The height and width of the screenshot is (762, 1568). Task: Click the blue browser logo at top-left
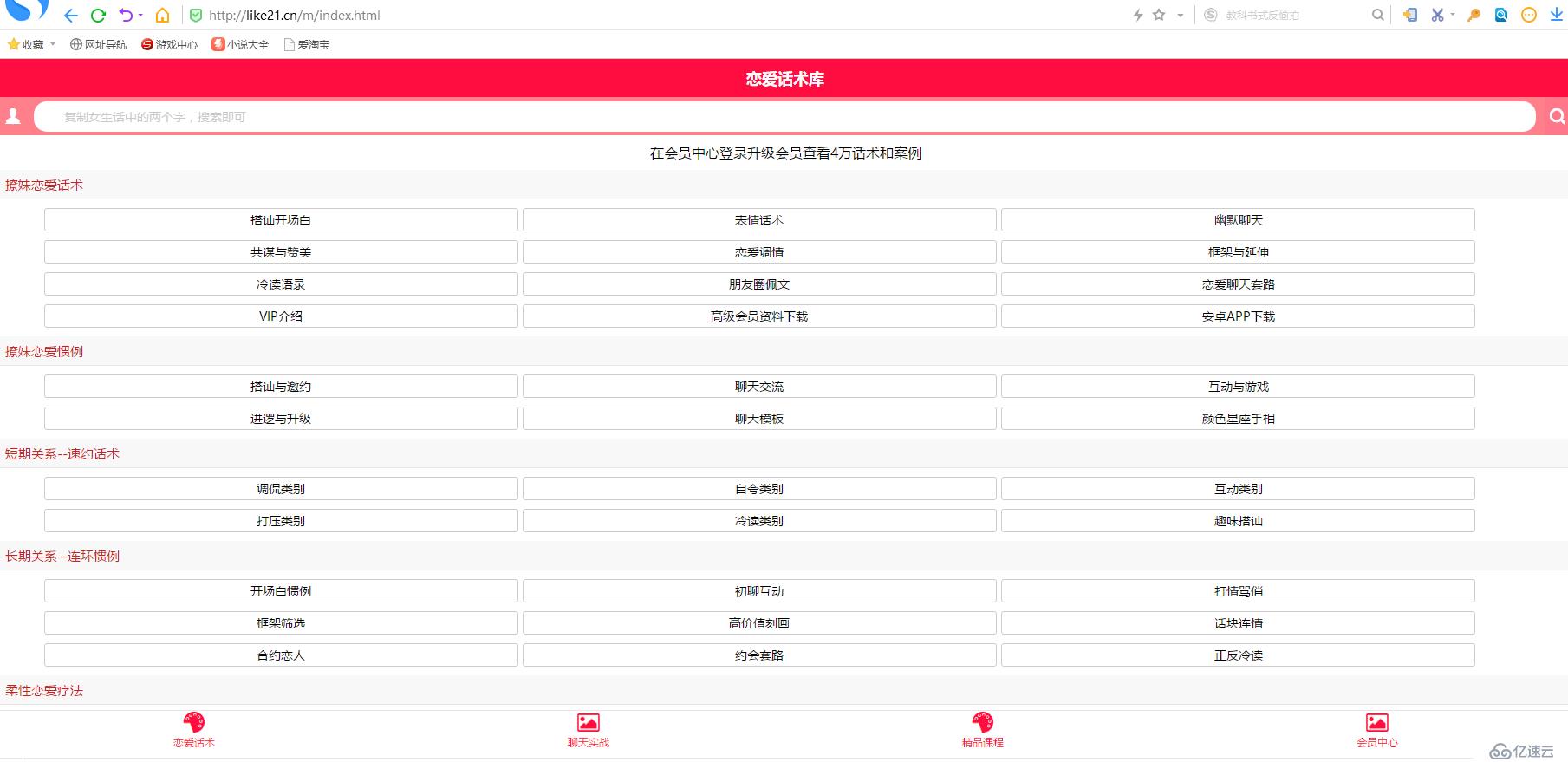coord(26,10)
